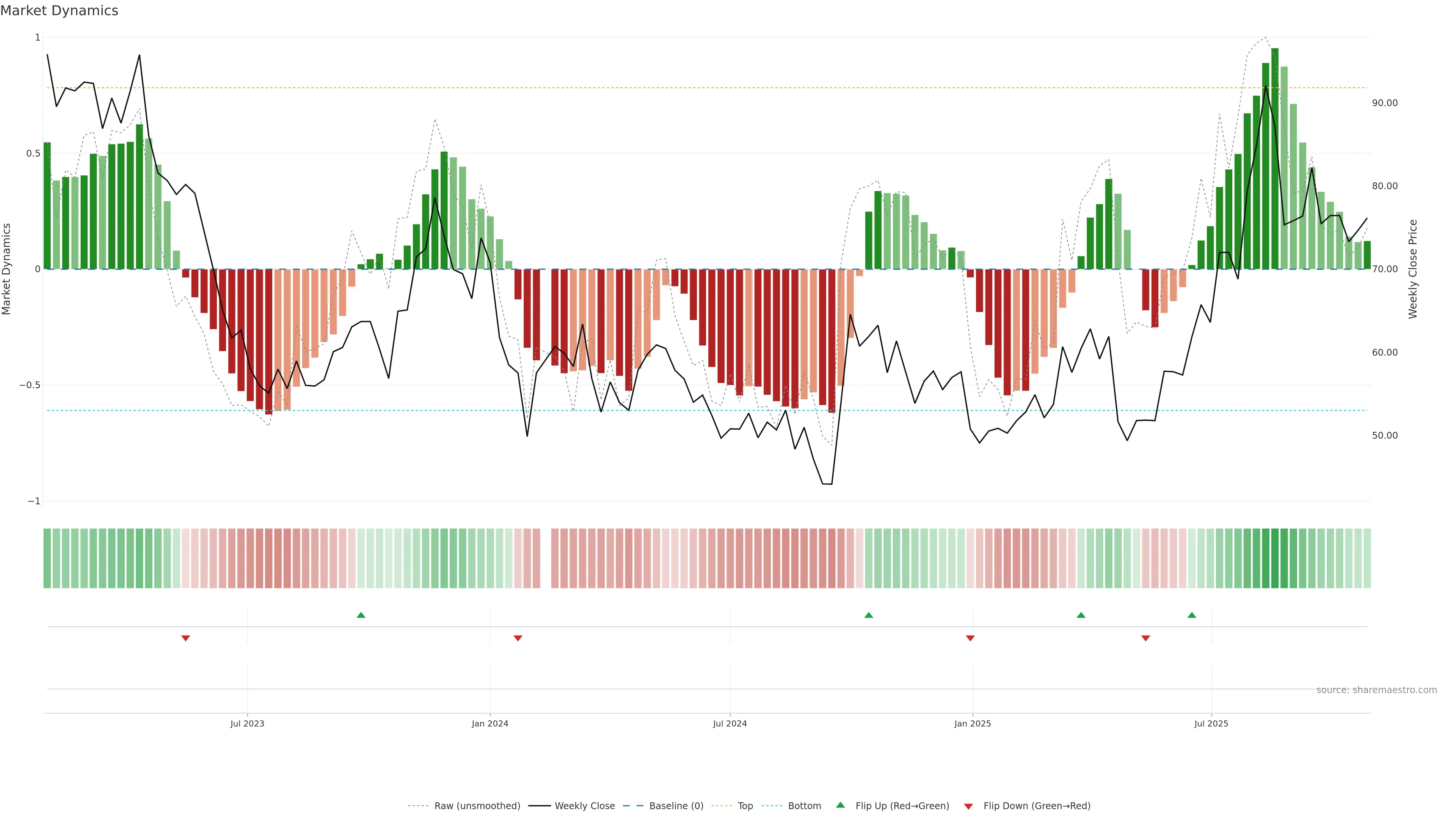The image size is (1456, 819).
Task: Toggle the Weekly Close legend entry
Action: pyautogui.click(x=584, y=806)
